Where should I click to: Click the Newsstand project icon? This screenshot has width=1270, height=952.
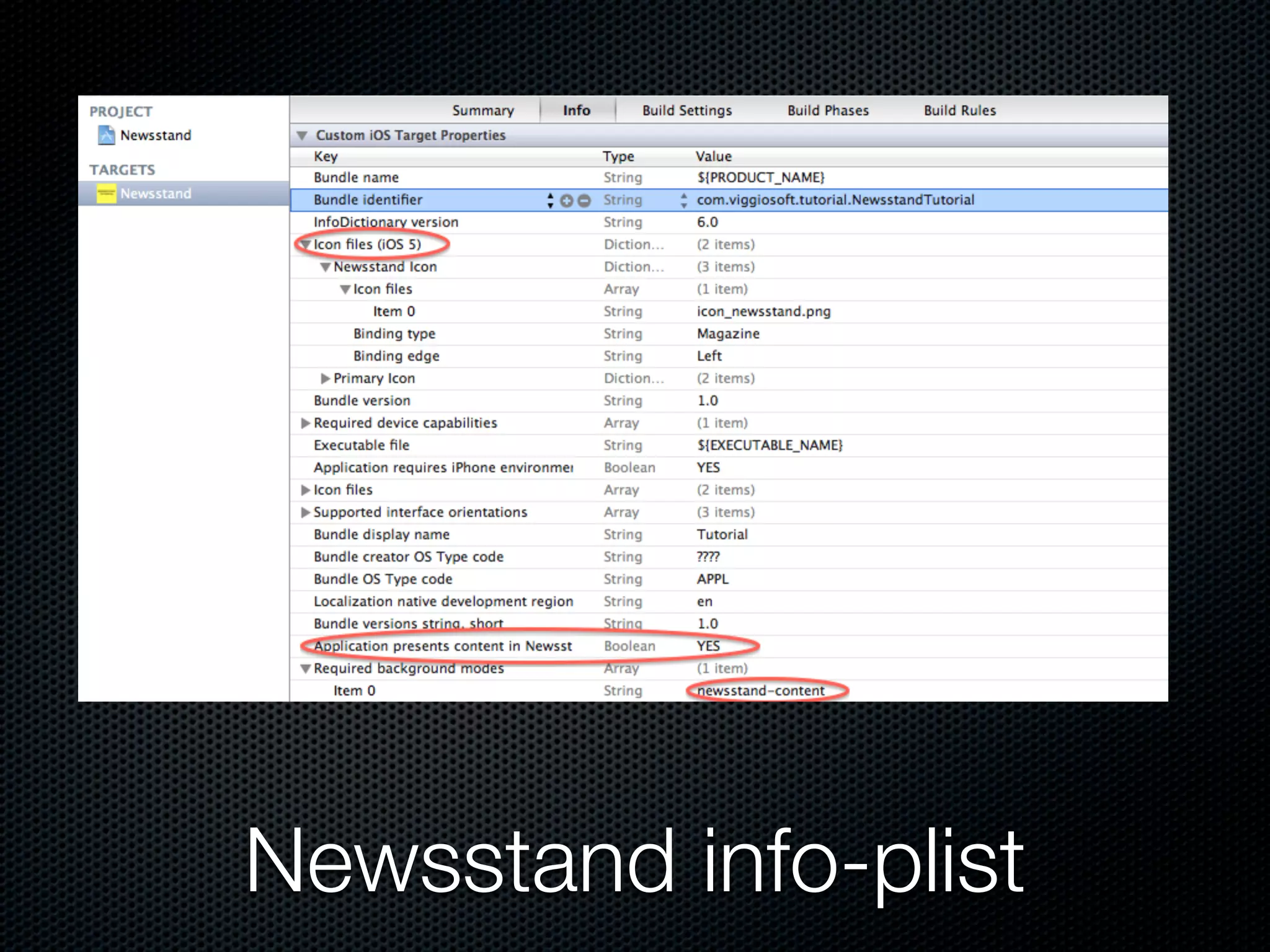point(107,135)
